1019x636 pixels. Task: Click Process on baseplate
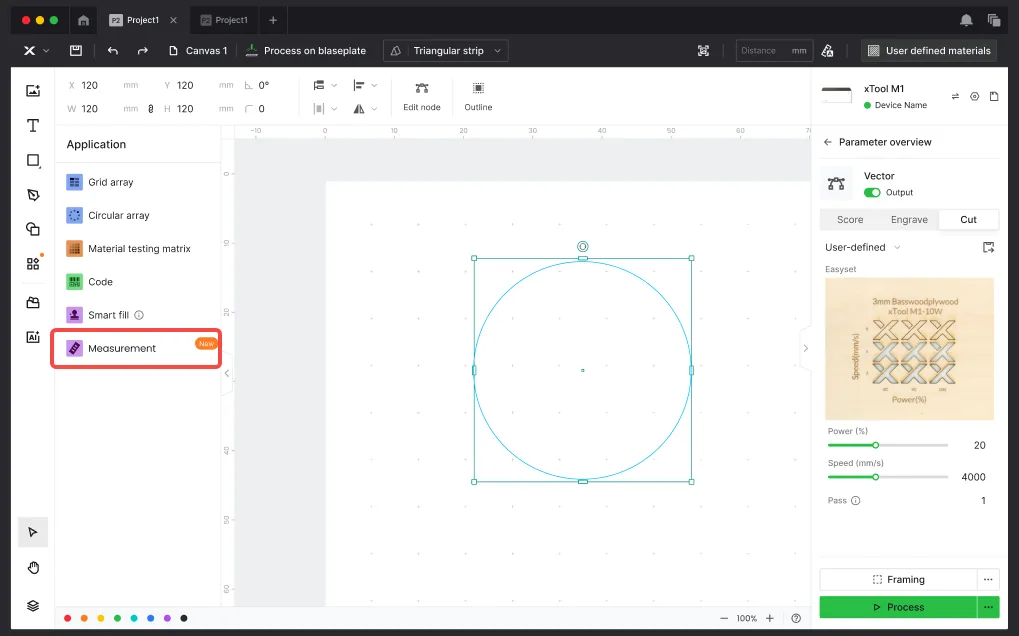tap(305, 51)
